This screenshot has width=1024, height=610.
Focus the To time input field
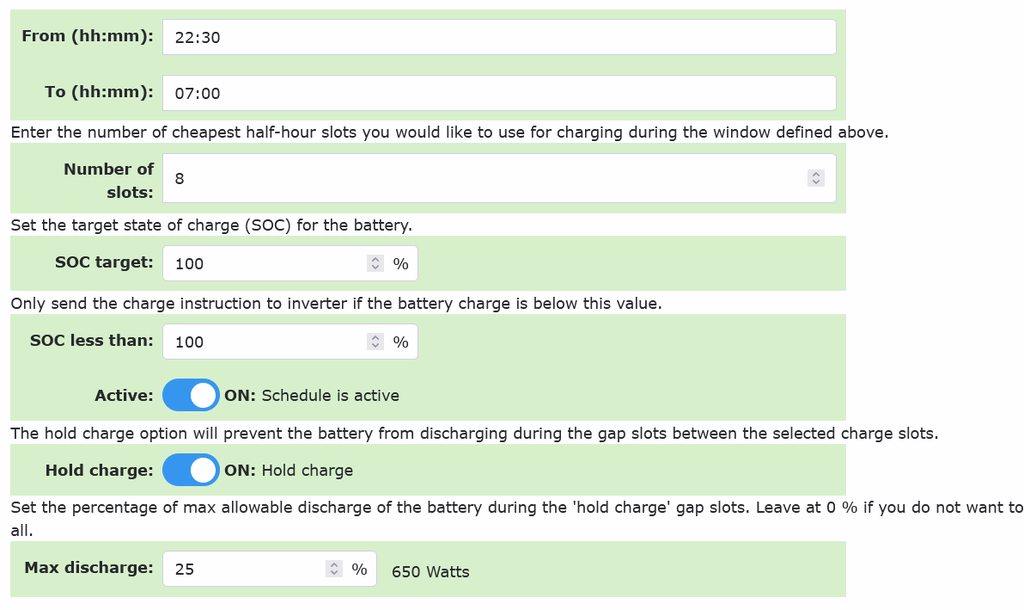point(498,93)
